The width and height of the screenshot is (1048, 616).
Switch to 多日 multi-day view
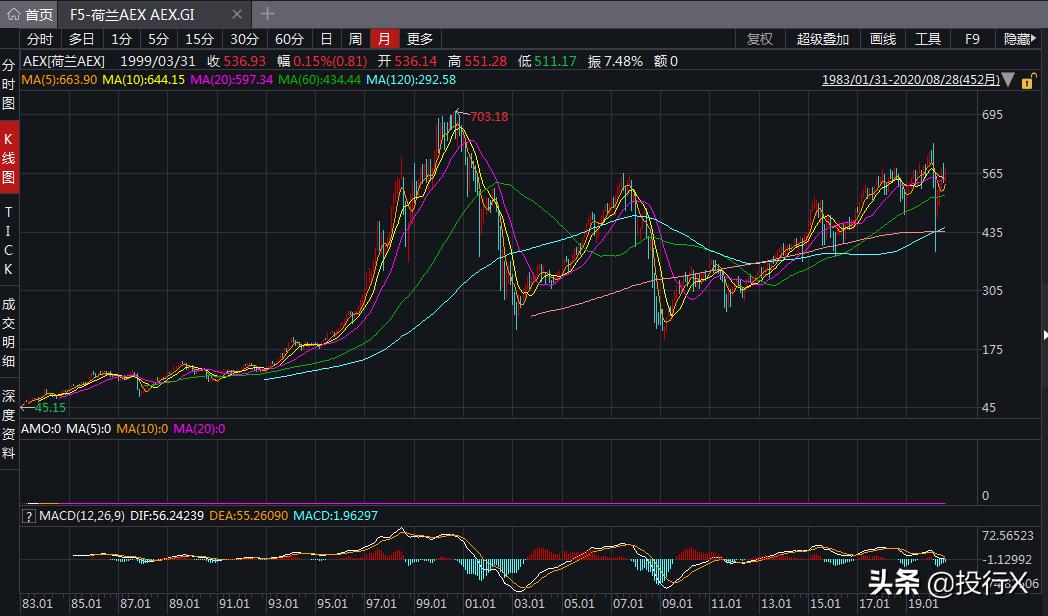(82, 39)
